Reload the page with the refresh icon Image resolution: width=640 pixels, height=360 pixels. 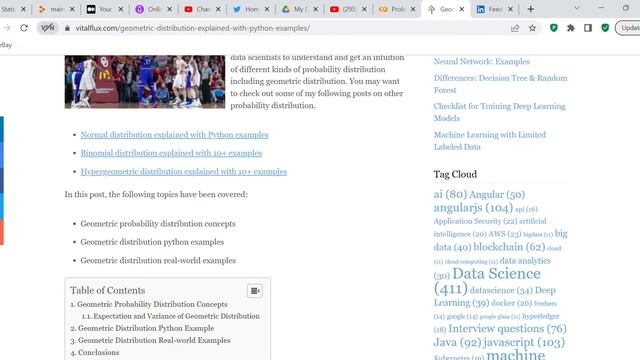[x=24, y=28]
